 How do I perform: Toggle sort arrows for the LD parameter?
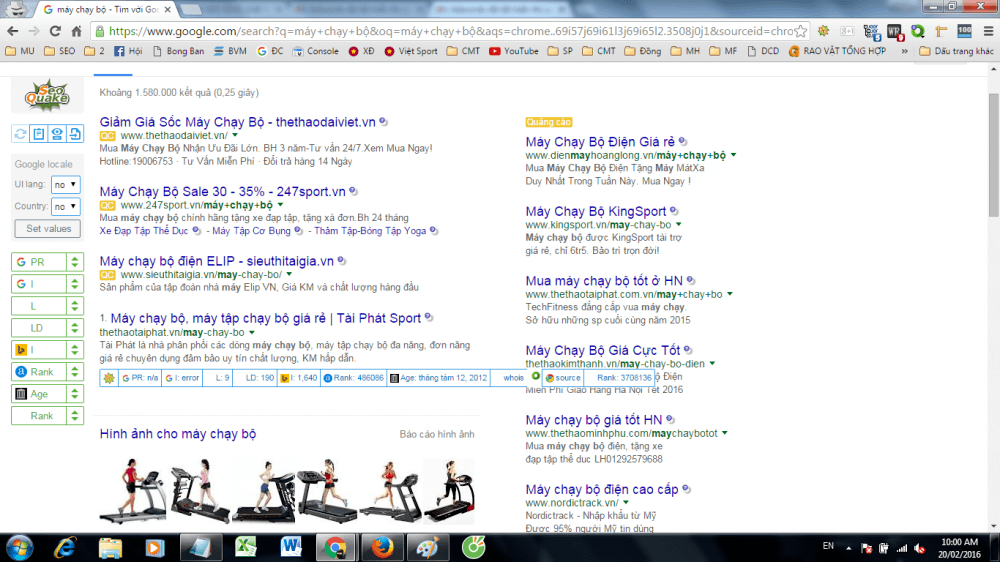[x=75, y=328]
